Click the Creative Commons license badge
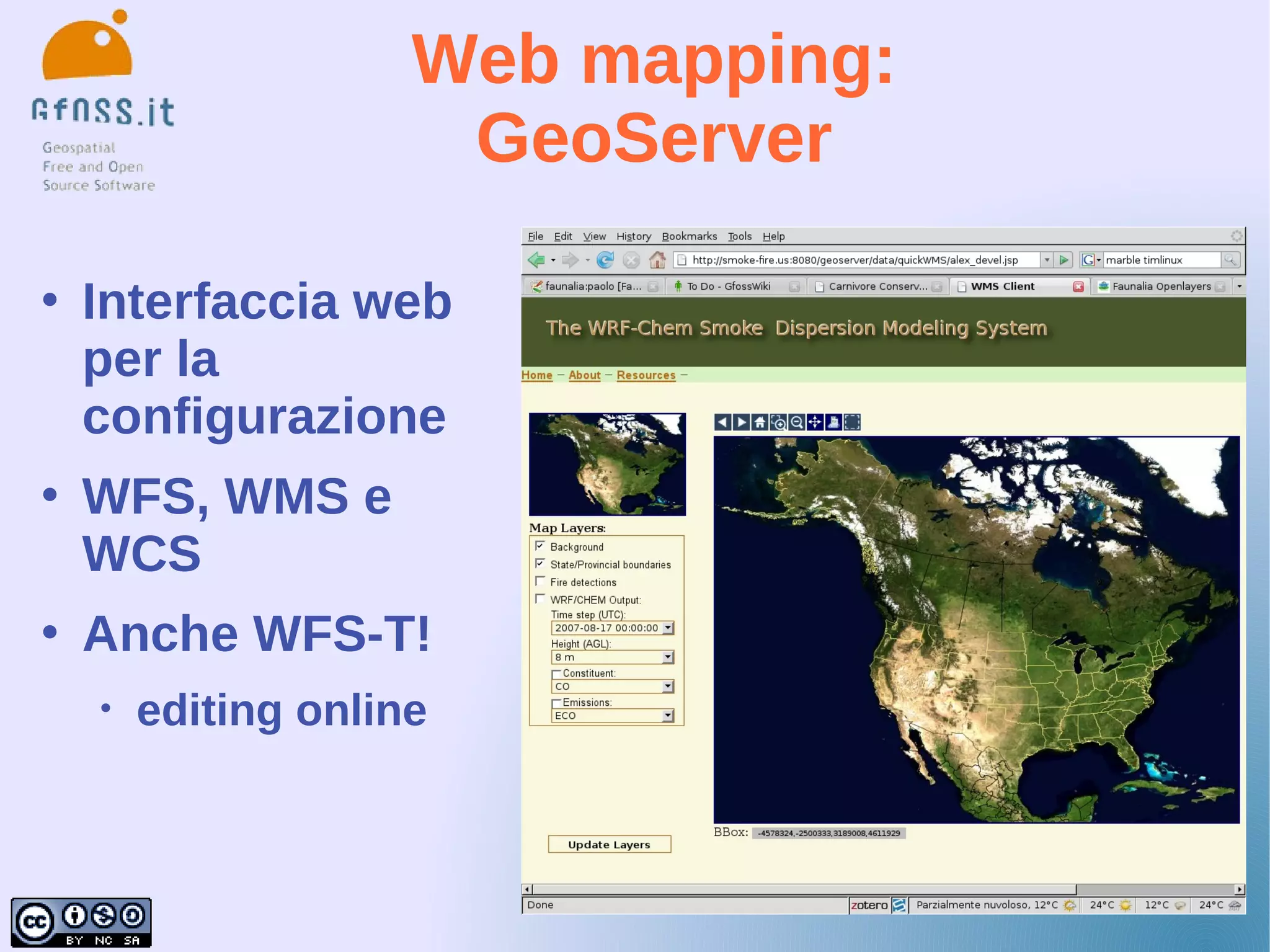1270x952 pixels. (x=81, y=923)
